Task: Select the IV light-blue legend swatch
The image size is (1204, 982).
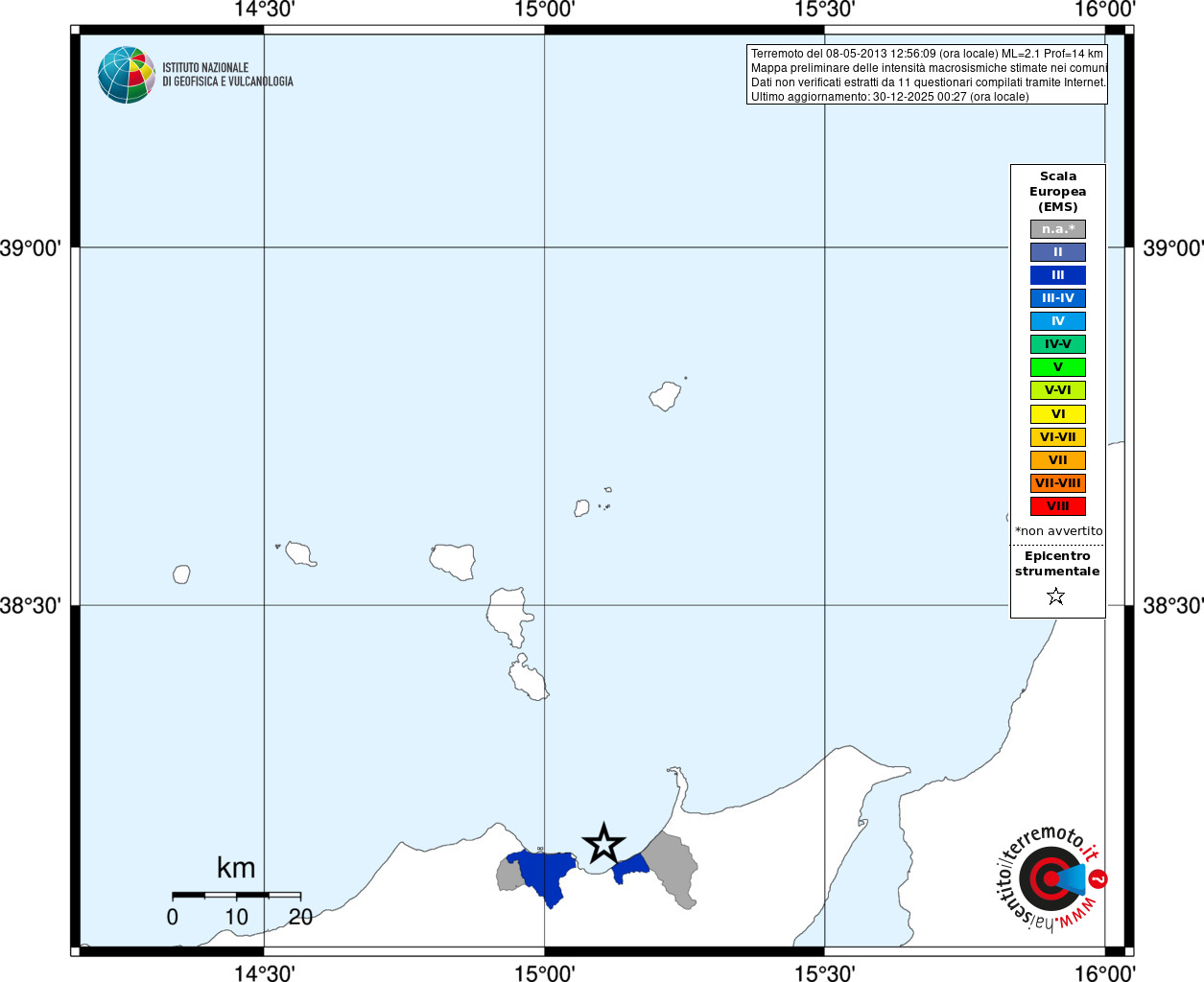Action: [1058, 321]
